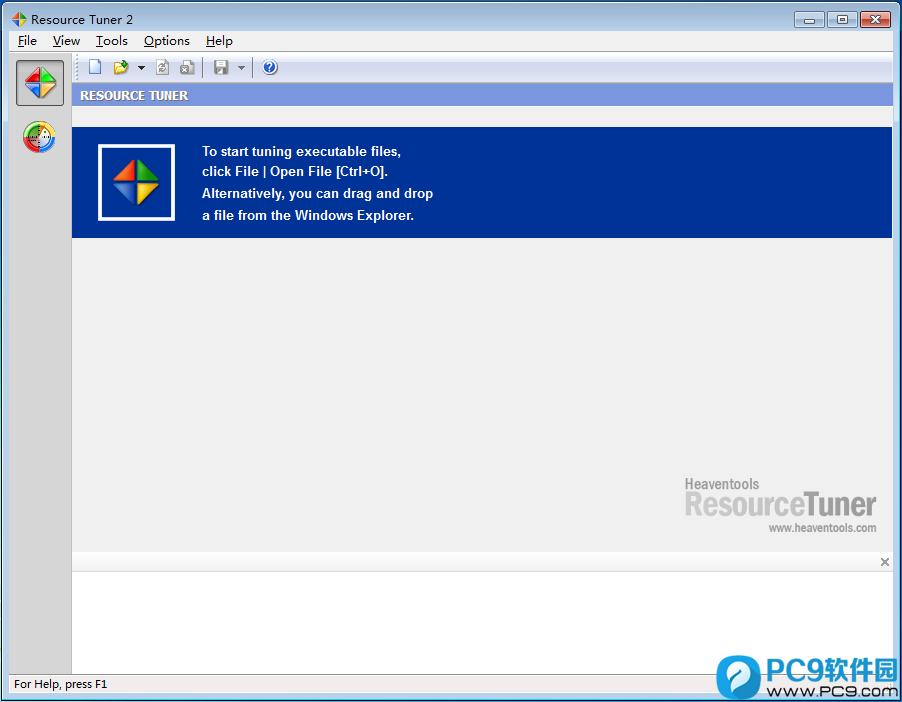Open the View menu

point(66,41)
